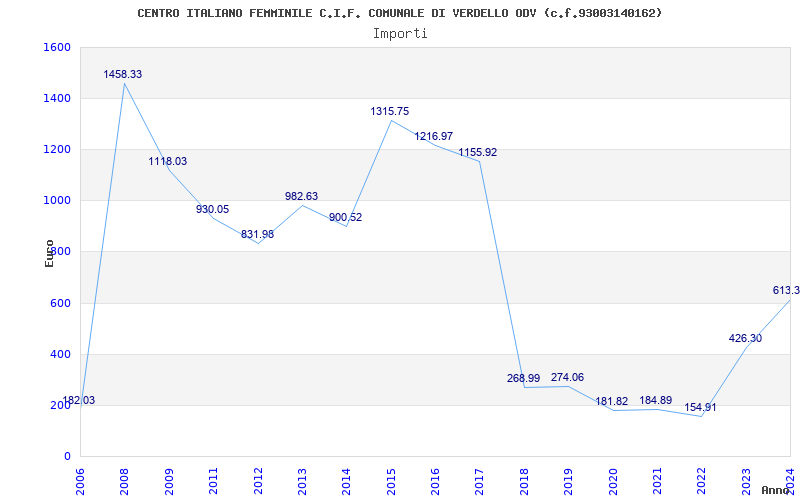Viewport: 800px width, 500px height.
Task: Select the 184.89 data label
Action: pyautogui.click(x=656, y=401)
